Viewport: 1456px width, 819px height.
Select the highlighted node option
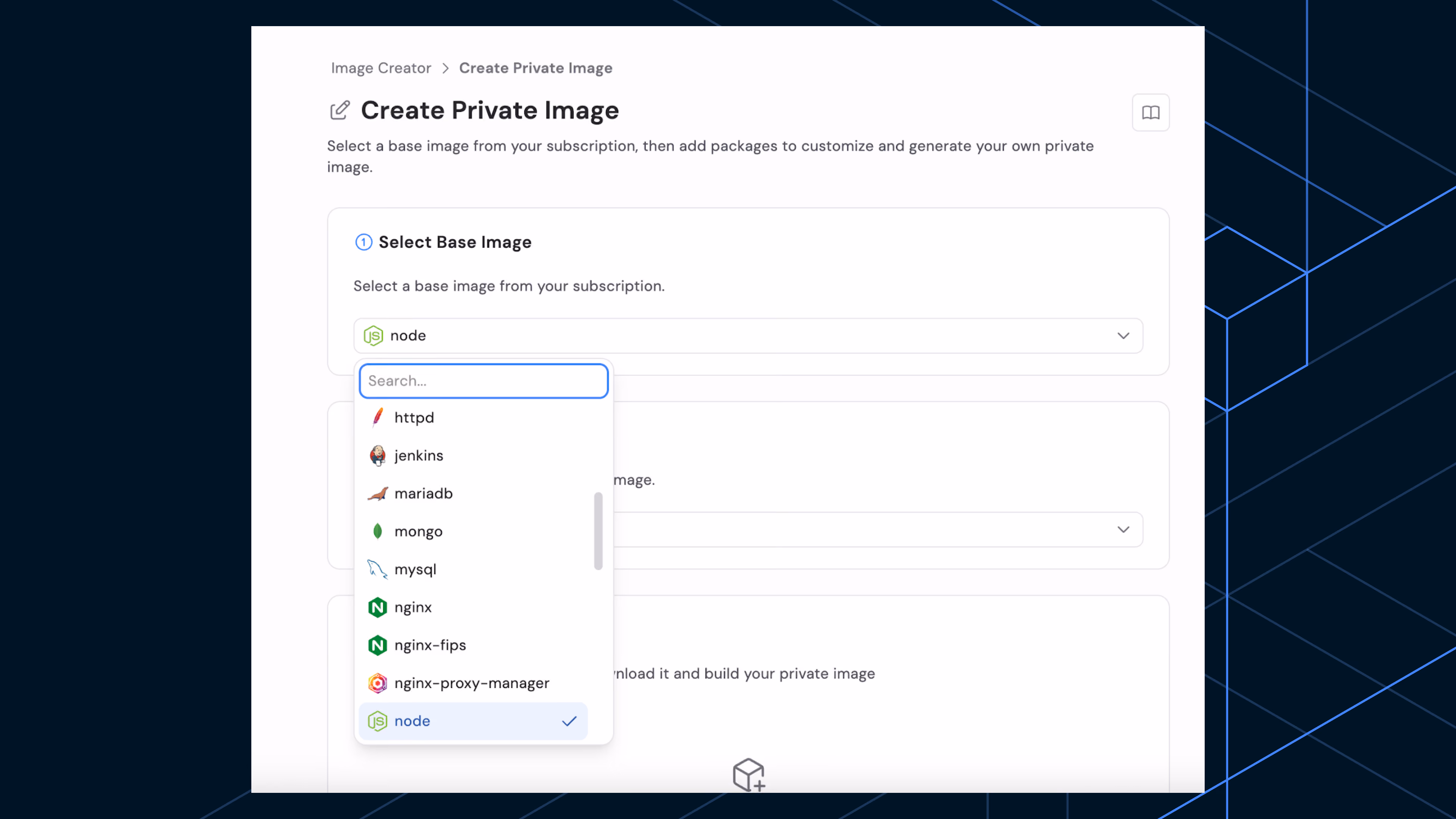click(473, 721)
